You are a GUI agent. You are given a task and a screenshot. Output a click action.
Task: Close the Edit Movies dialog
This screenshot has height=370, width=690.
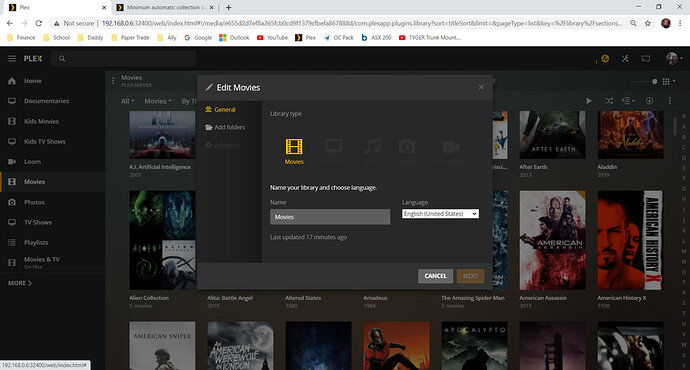[481, 87]
